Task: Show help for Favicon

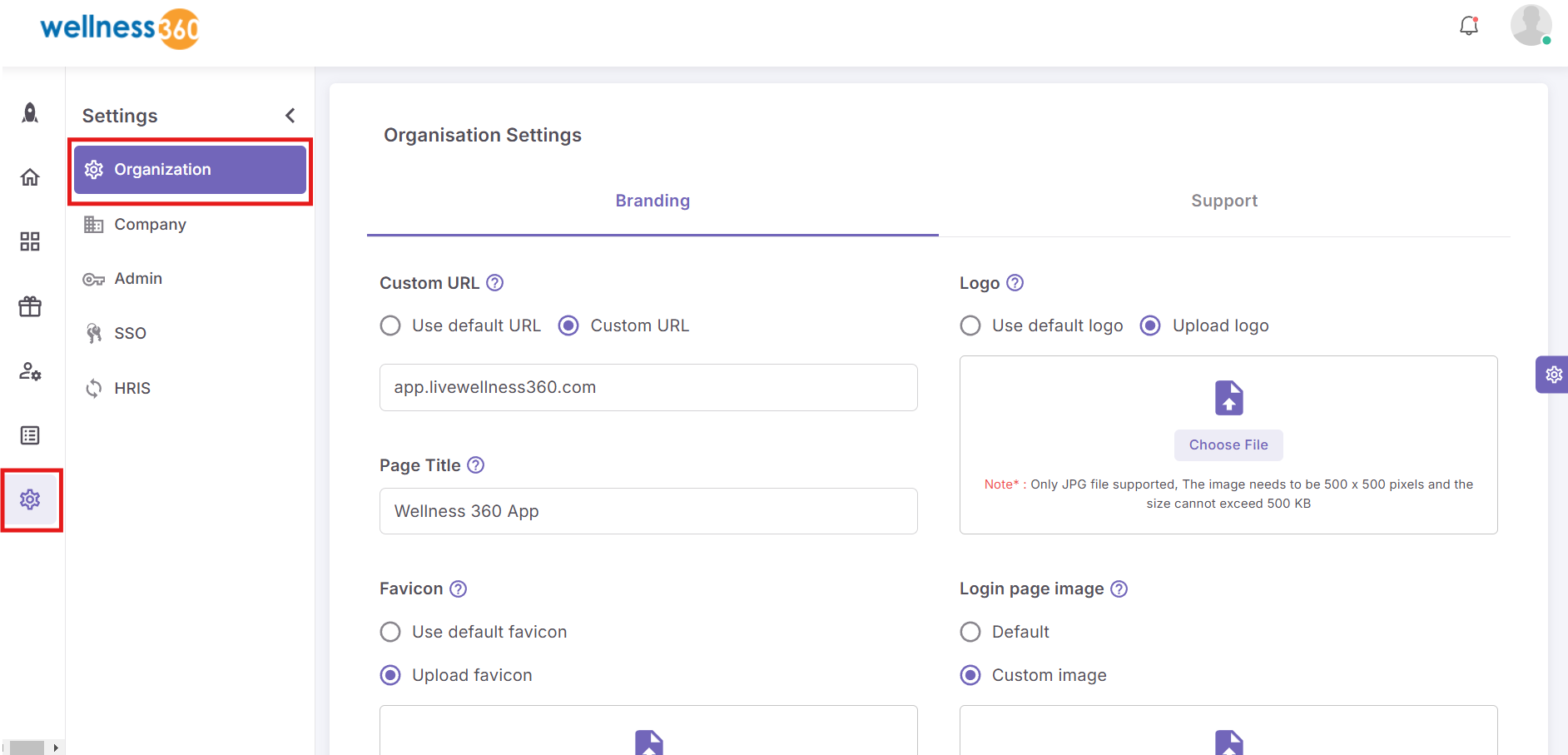Action: (458, 589)
